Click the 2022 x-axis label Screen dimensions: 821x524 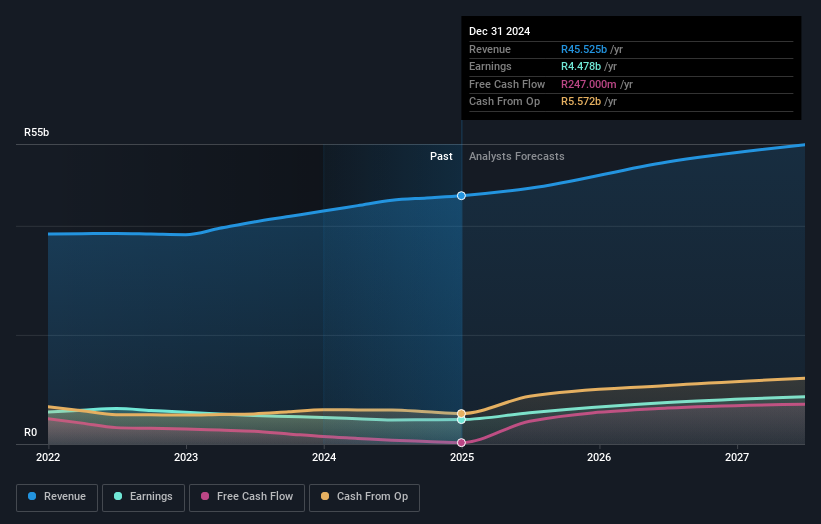[48, 458]
